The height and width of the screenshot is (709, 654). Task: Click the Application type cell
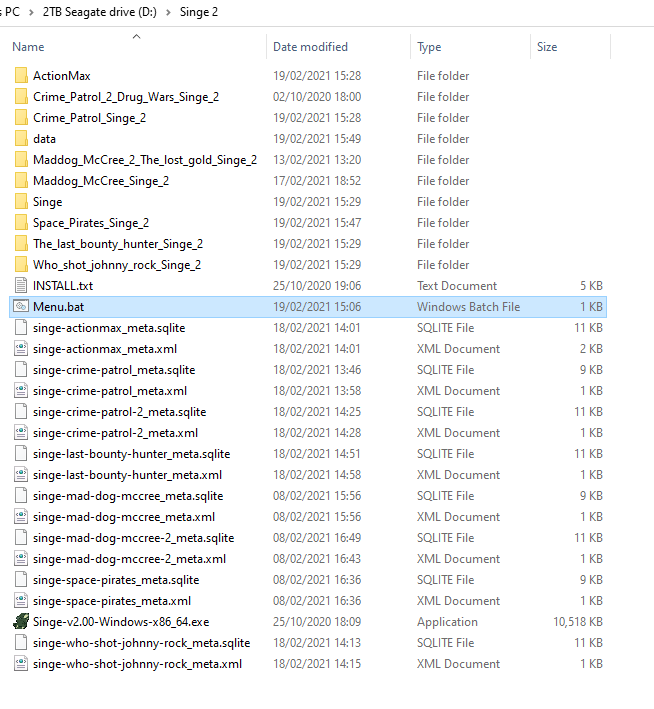click(x=447, y=622)
